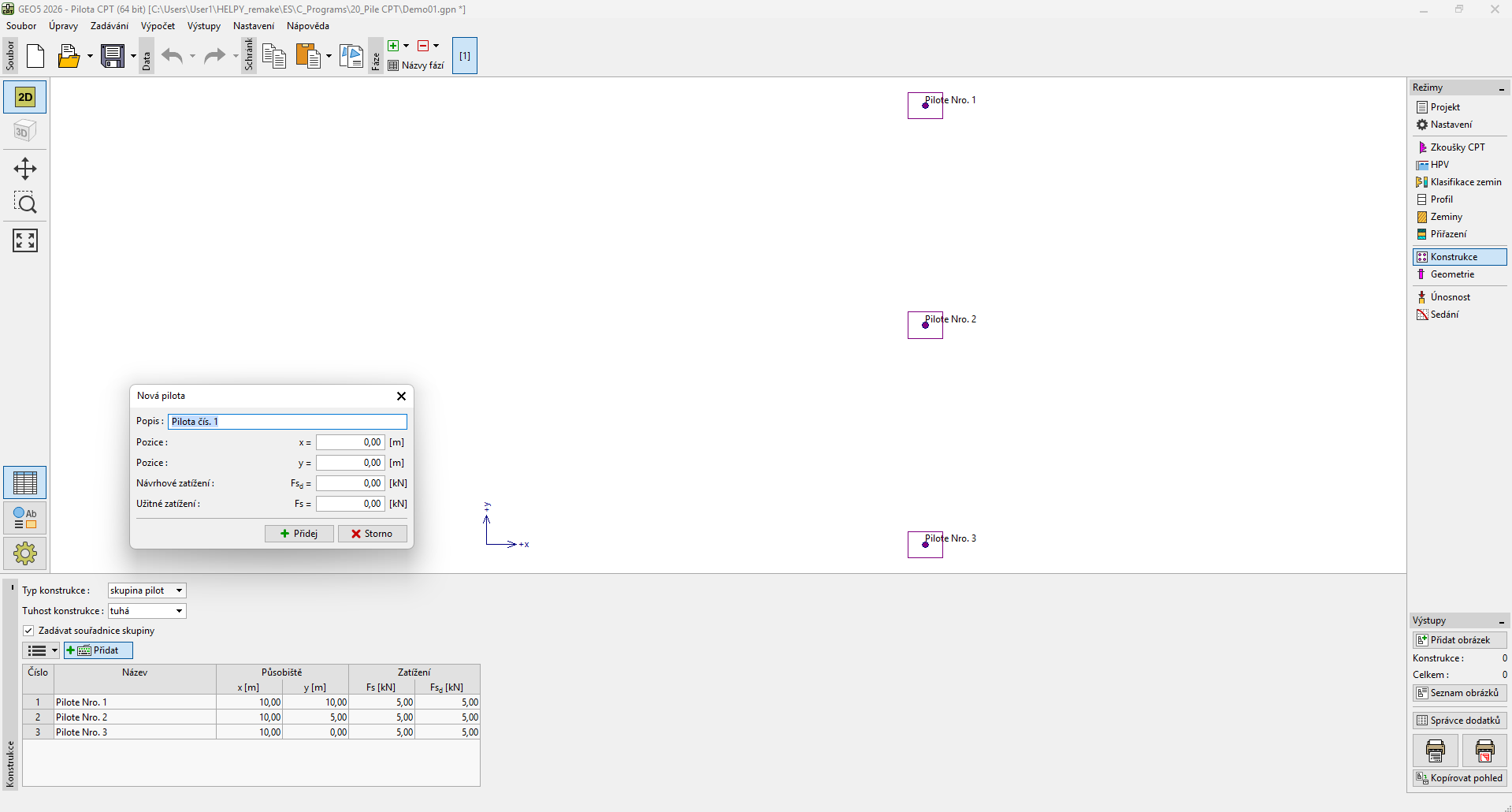Toggle Zadávat souřadnice skupiny checkbox

29,631
